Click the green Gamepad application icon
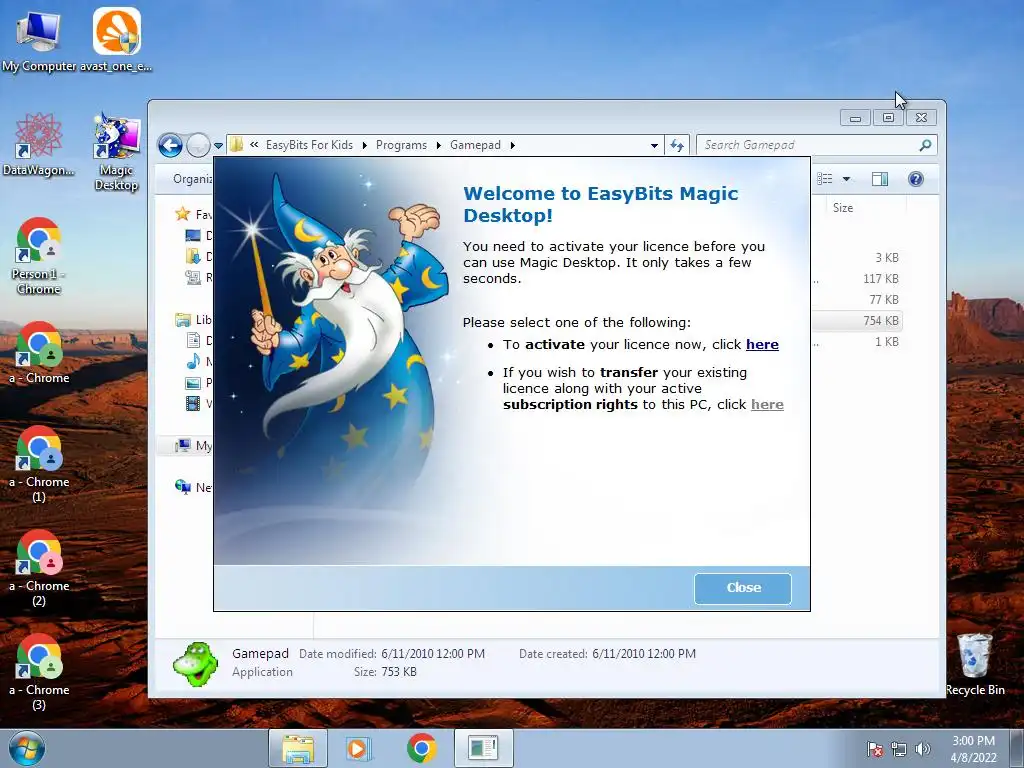1024x768 pixels. 195,664
